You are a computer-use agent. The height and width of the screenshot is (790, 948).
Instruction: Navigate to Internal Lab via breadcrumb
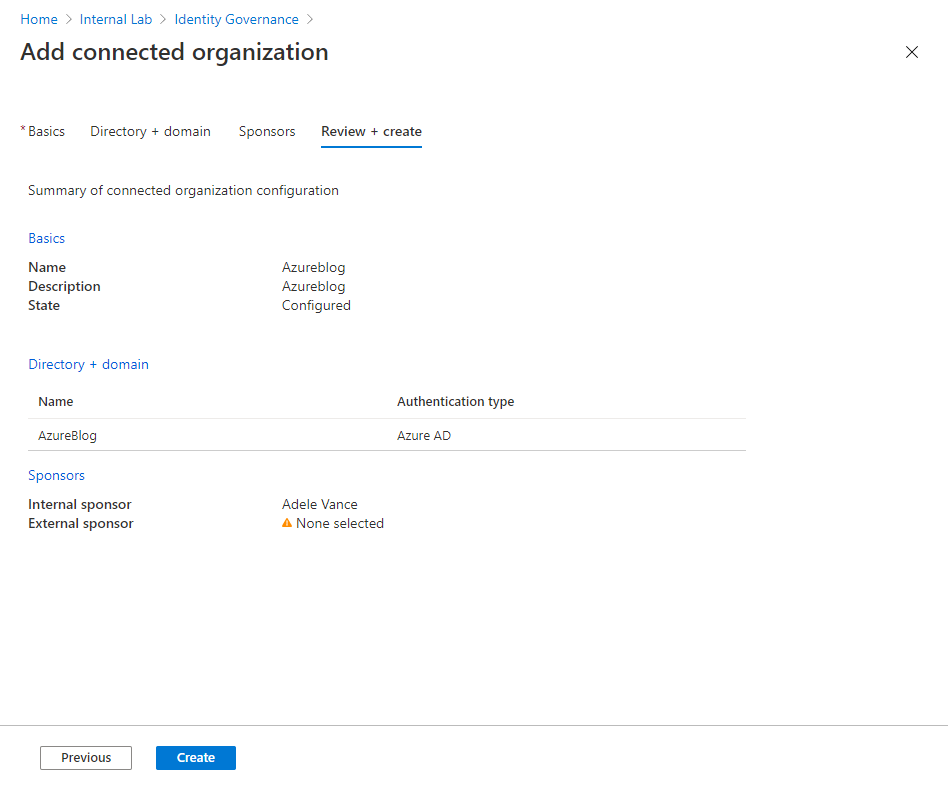[115, 18]
